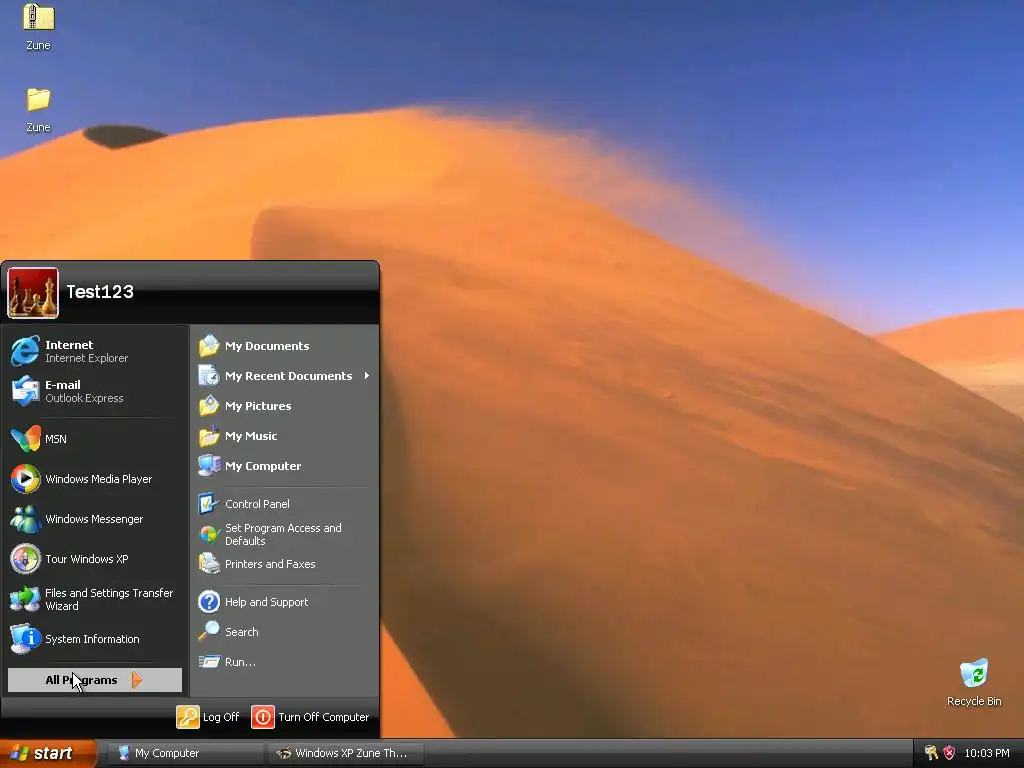Click the MSN label text
The width and height of the screenshot is (1024, 768).
[56, 439]
